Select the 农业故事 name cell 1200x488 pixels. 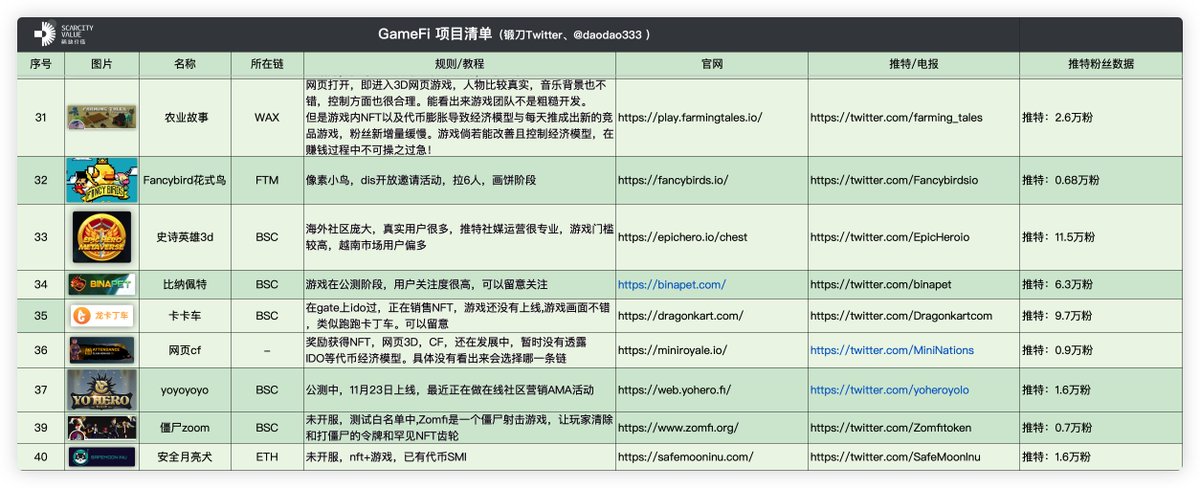point(185,117)
